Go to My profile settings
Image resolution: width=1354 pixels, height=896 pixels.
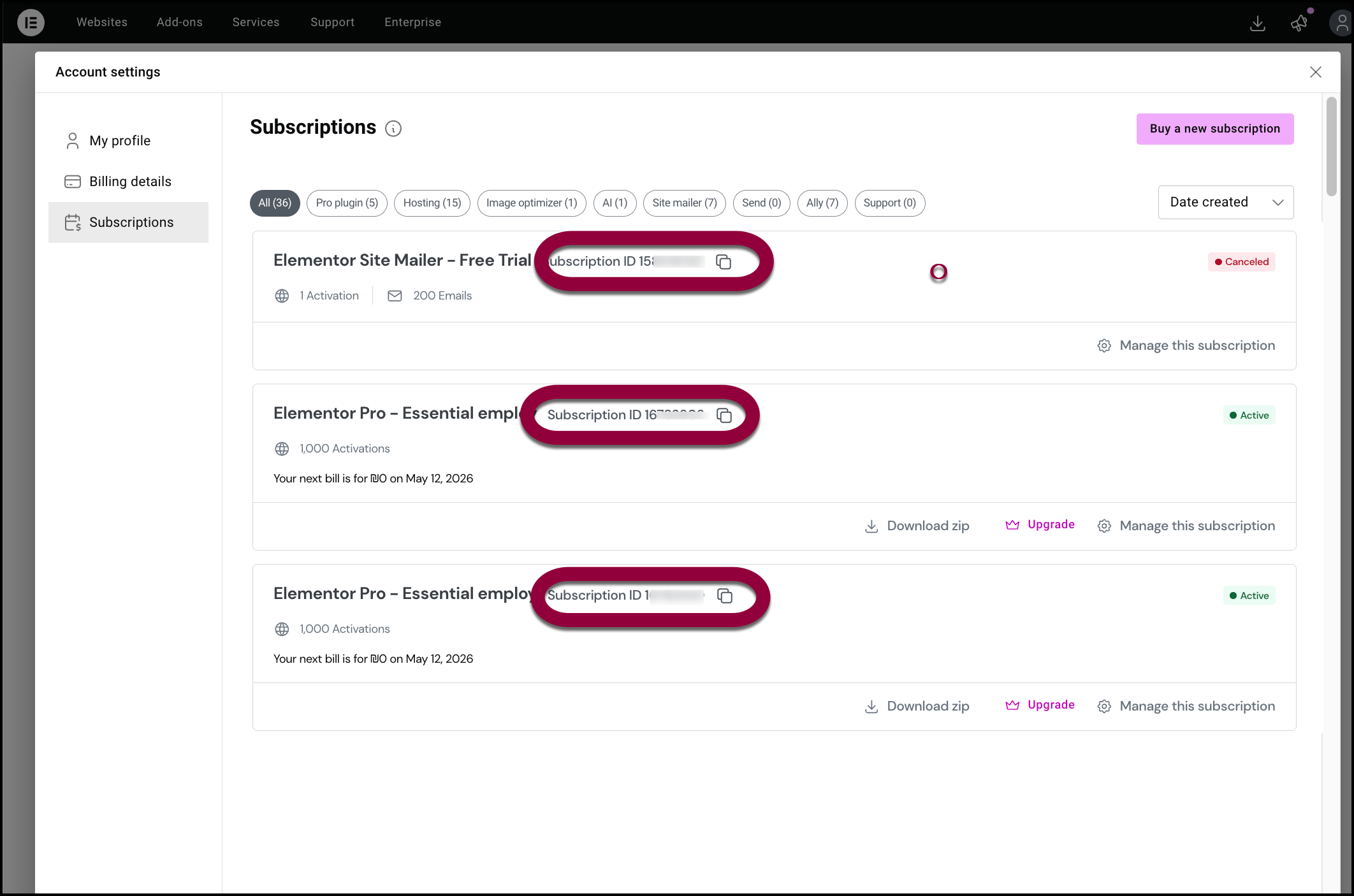click(x=128, y=141)
